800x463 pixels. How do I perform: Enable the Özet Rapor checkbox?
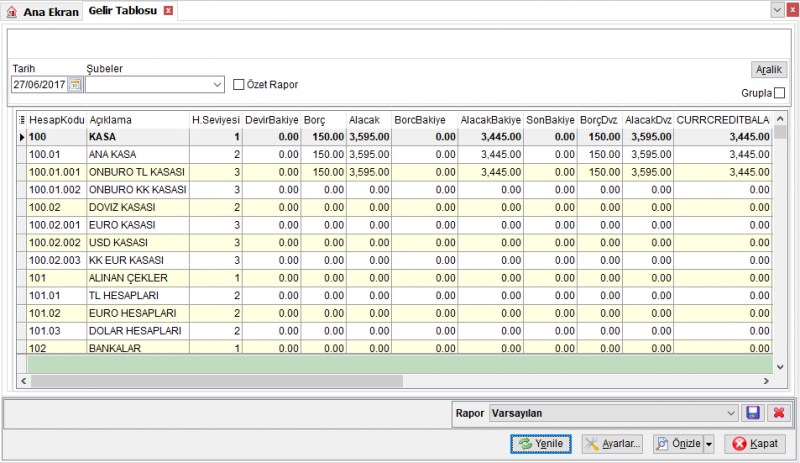point(238,85)
